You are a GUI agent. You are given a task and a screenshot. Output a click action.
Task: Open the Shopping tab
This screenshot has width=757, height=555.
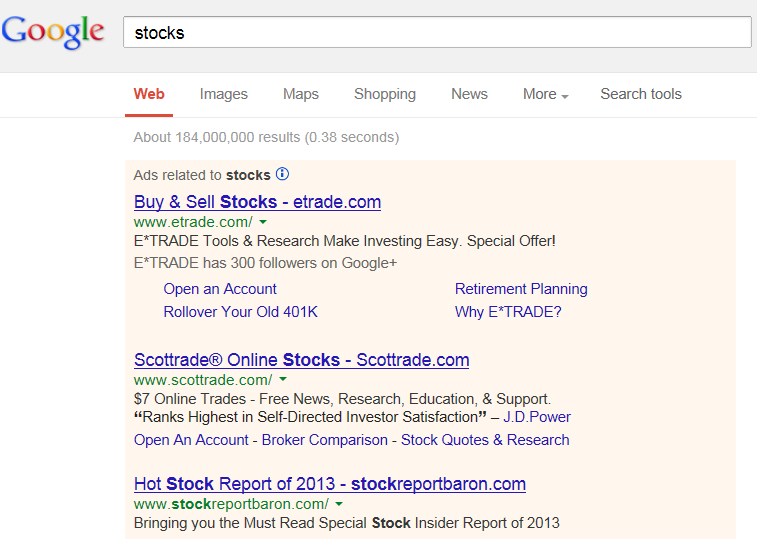[385, 94]
